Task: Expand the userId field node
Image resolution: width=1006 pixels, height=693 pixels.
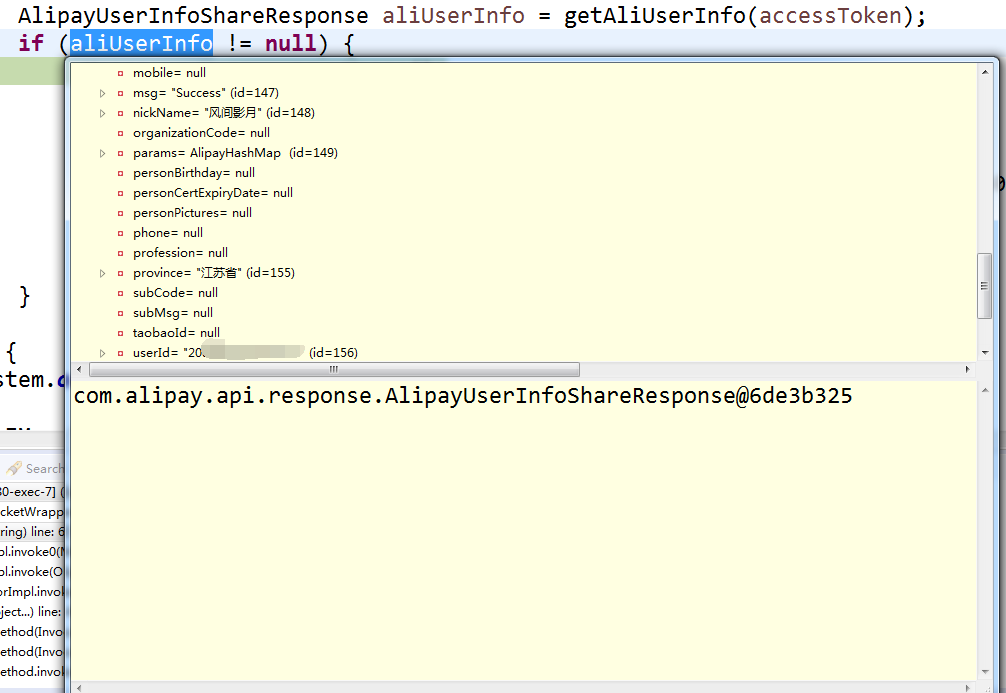Action: [103, 353]
